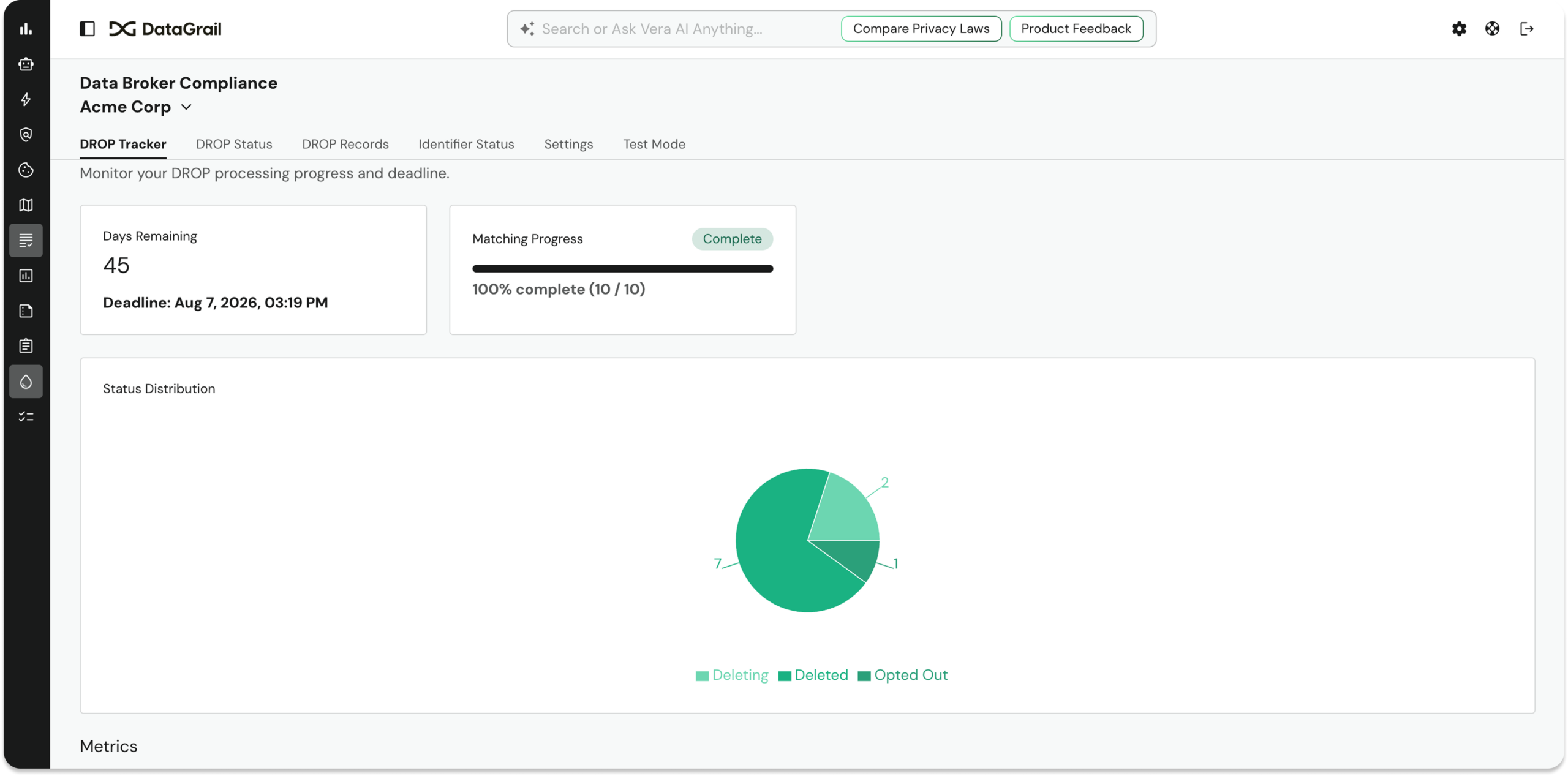Open the document note sidebar icon

[x=26, y=311]
